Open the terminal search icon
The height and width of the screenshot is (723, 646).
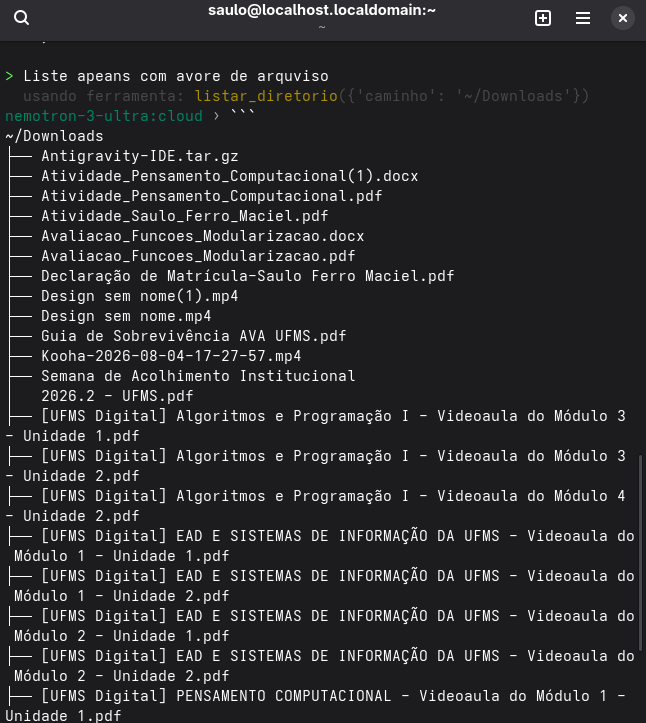coord(21,18)
